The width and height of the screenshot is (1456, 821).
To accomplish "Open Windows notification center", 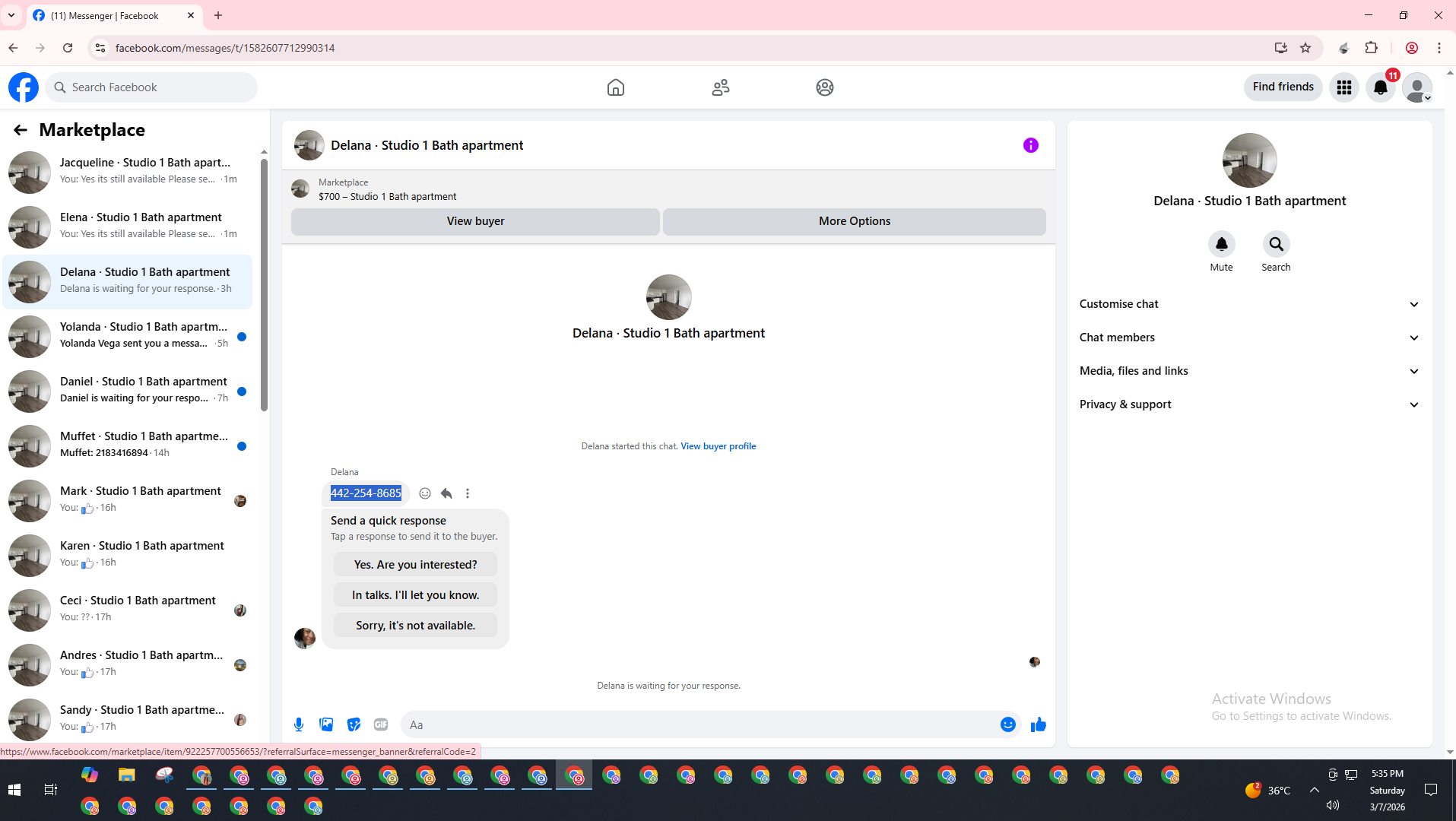I will [1431, 791].
